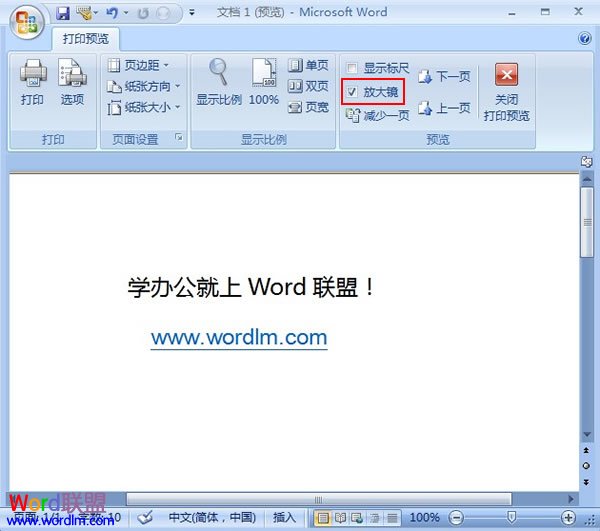Switch to Draft view icon
This screenshot has width=600, height=531.
click(392, 518)
